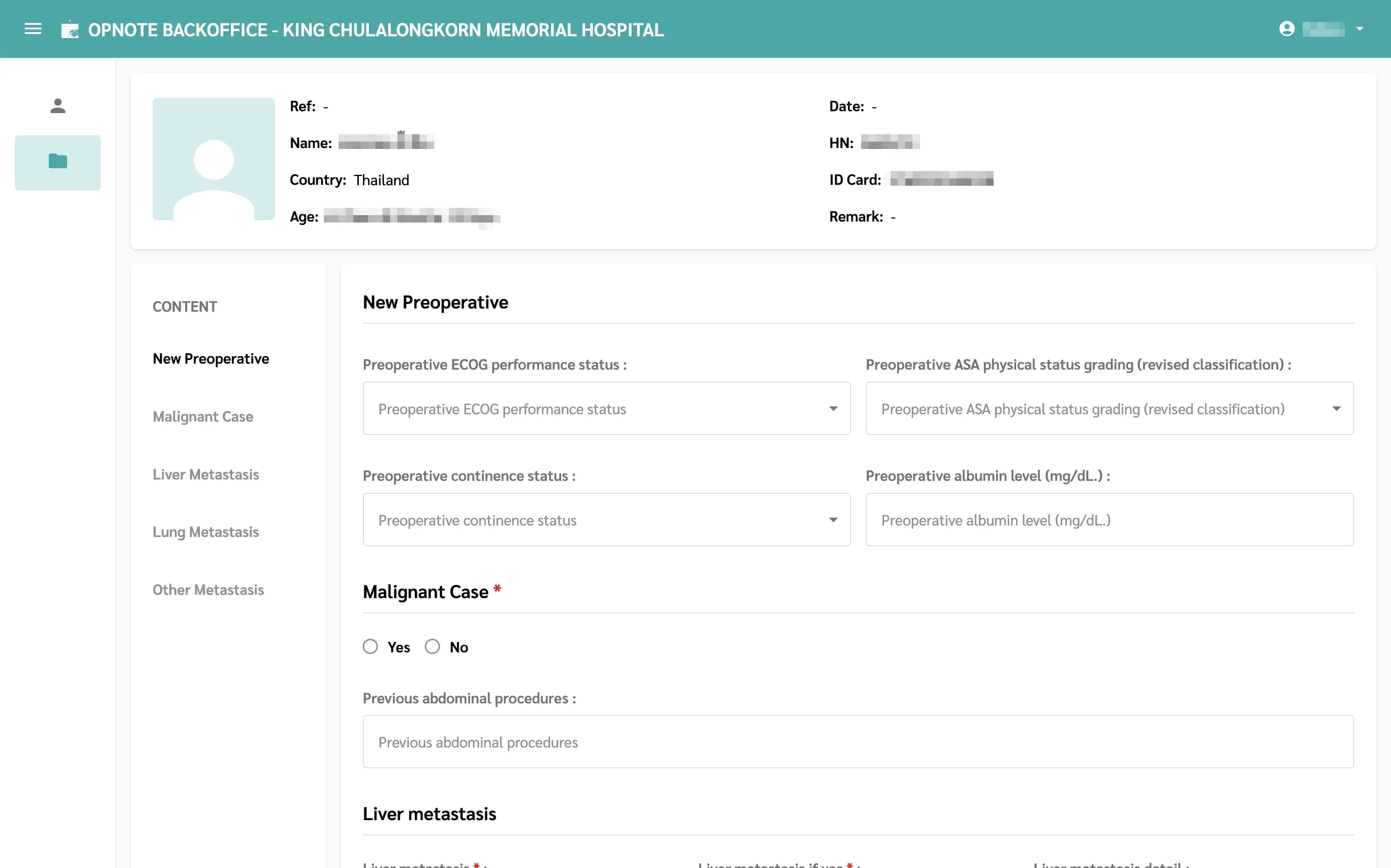
Task: Click the hospital backoffice title text
Action: pos(376,29)
